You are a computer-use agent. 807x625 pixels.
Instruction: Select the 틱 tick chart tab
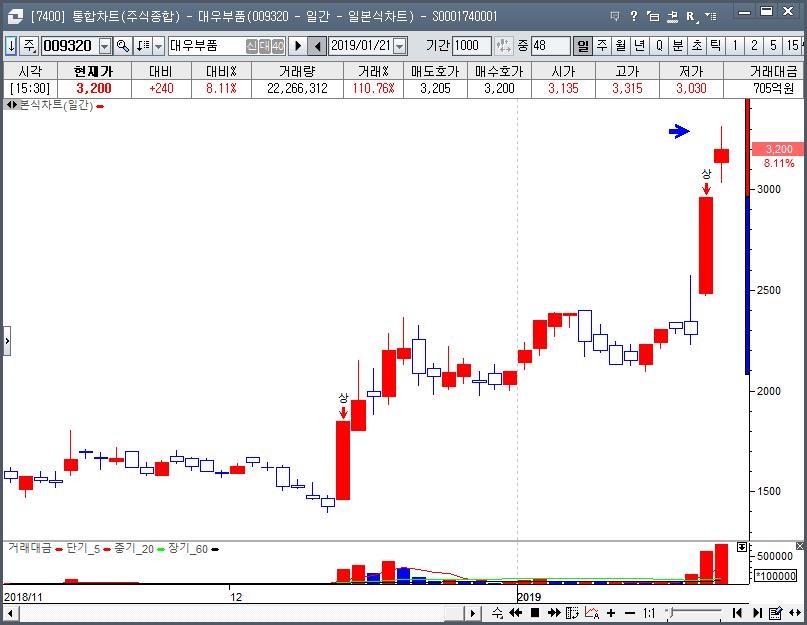click(715, 46)
